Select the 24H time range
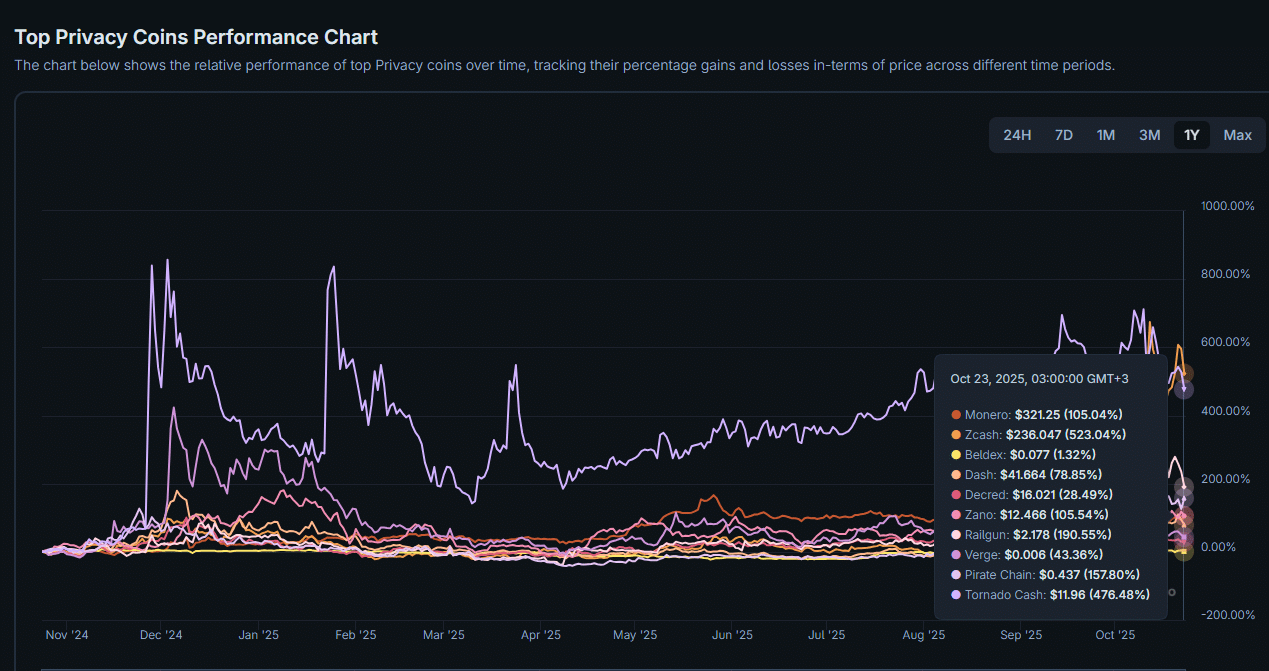This screenshot has height=671, width=1269. tap(1017, 135)
